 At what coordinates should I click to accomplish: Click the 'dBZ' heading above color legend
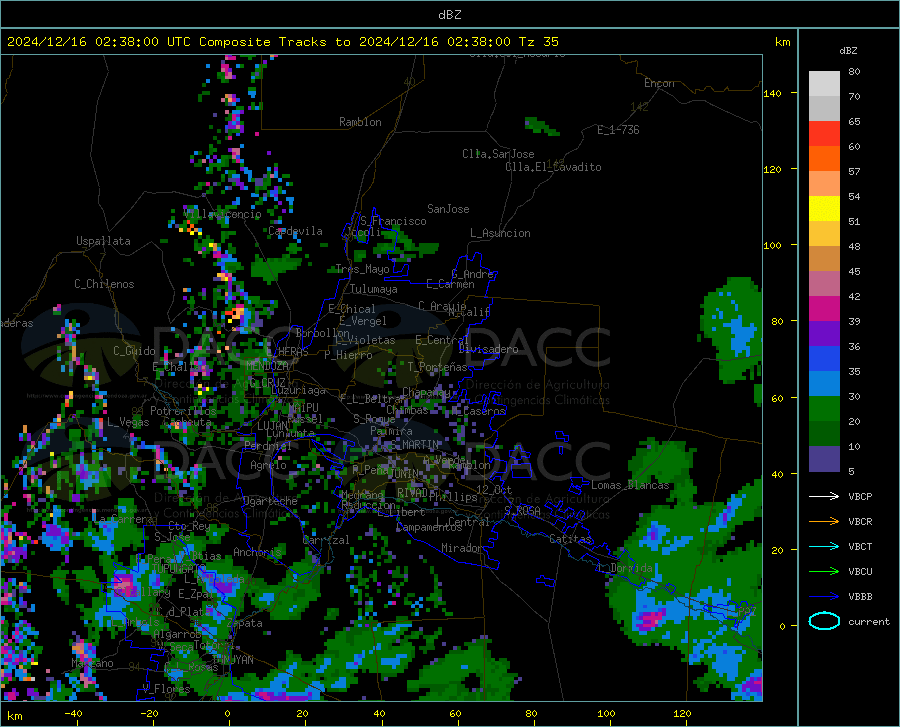(848, 50)
